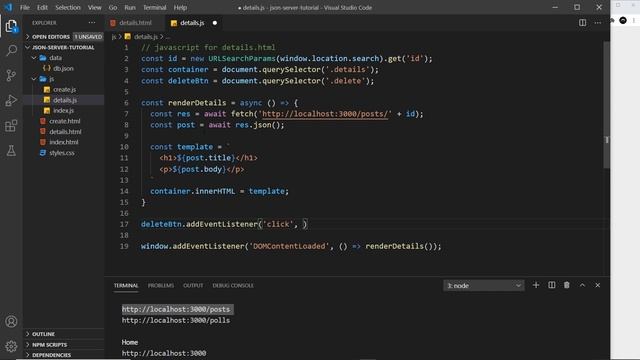Open the Edit menu
The height and width of the screenshot is (360, 640).
click(42, 7)
